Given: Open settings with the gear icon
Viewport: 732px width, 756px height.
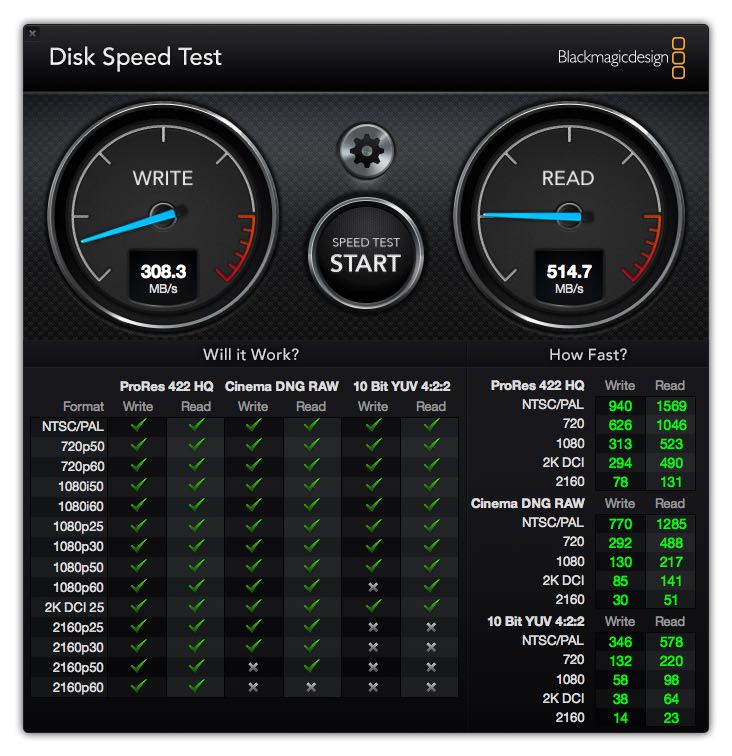Looking at the screenshot, I should [366, 151].
